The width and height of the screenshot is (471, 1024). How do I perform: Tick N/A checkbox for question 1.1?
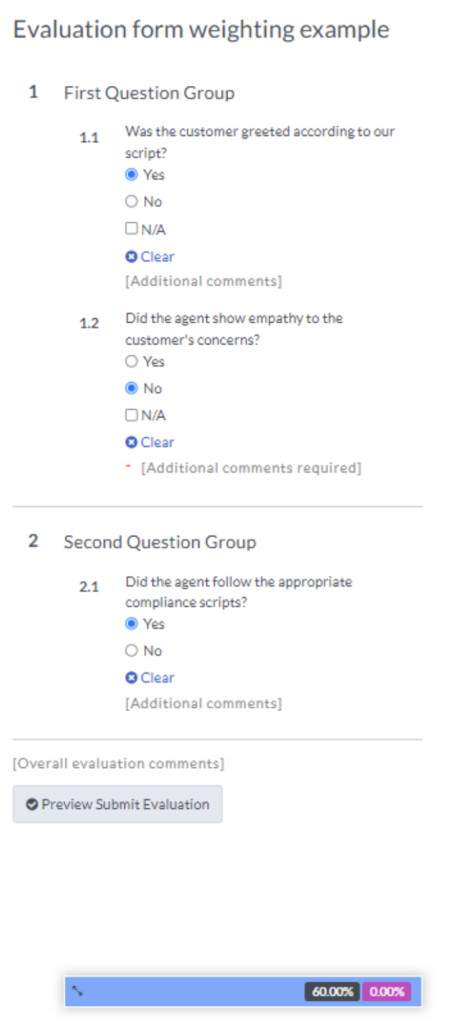click(131, 229)
